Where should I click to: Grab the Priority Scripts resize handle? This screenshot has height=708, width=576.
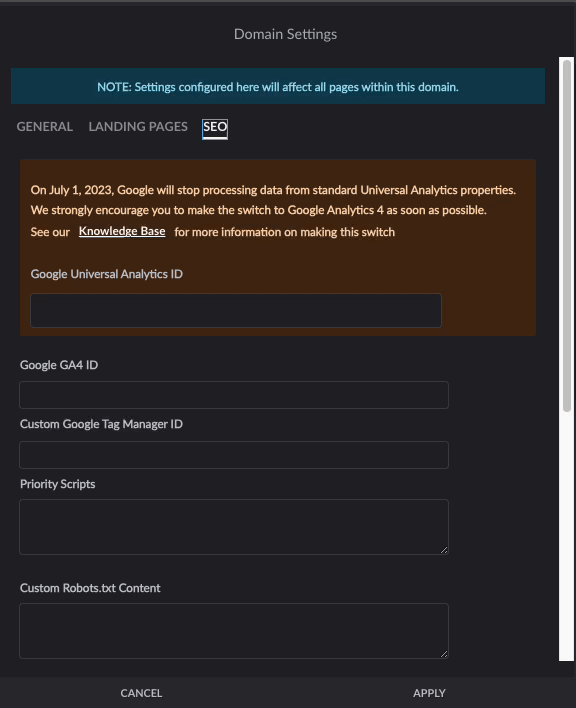click(x=444, y=550)
